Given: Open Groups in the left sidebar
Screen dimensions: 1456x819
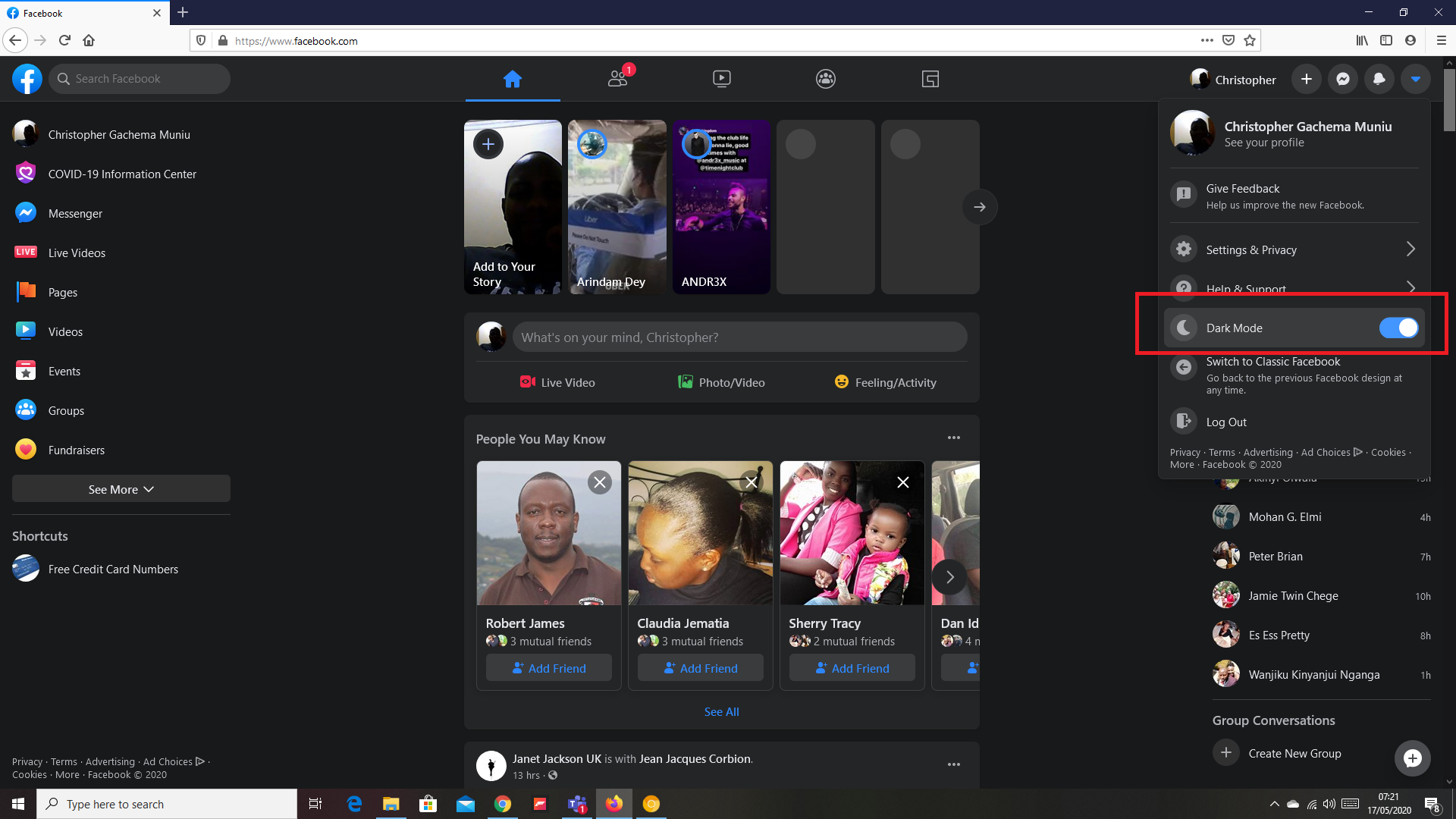Looking at the screenshot, I should point(121,410).
